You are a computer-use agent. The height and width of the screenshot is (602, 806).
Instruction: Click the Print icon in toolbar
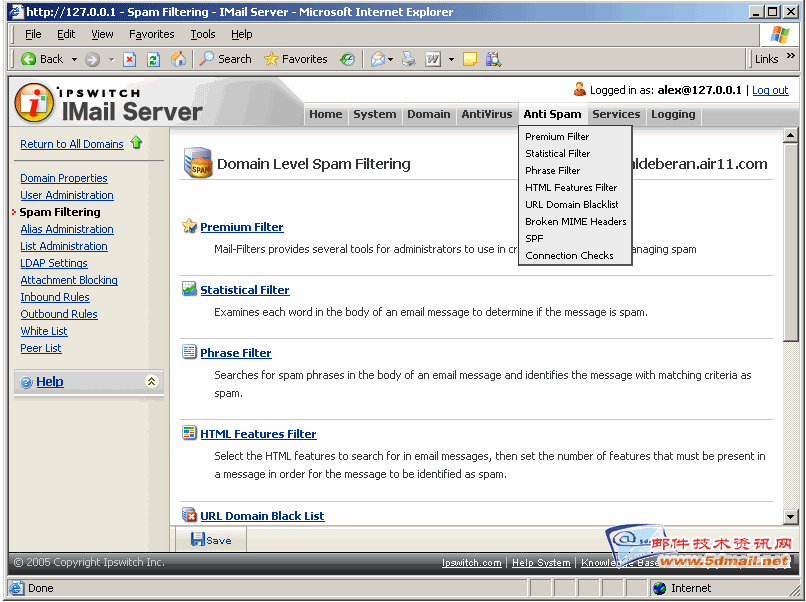pos(408,59)
